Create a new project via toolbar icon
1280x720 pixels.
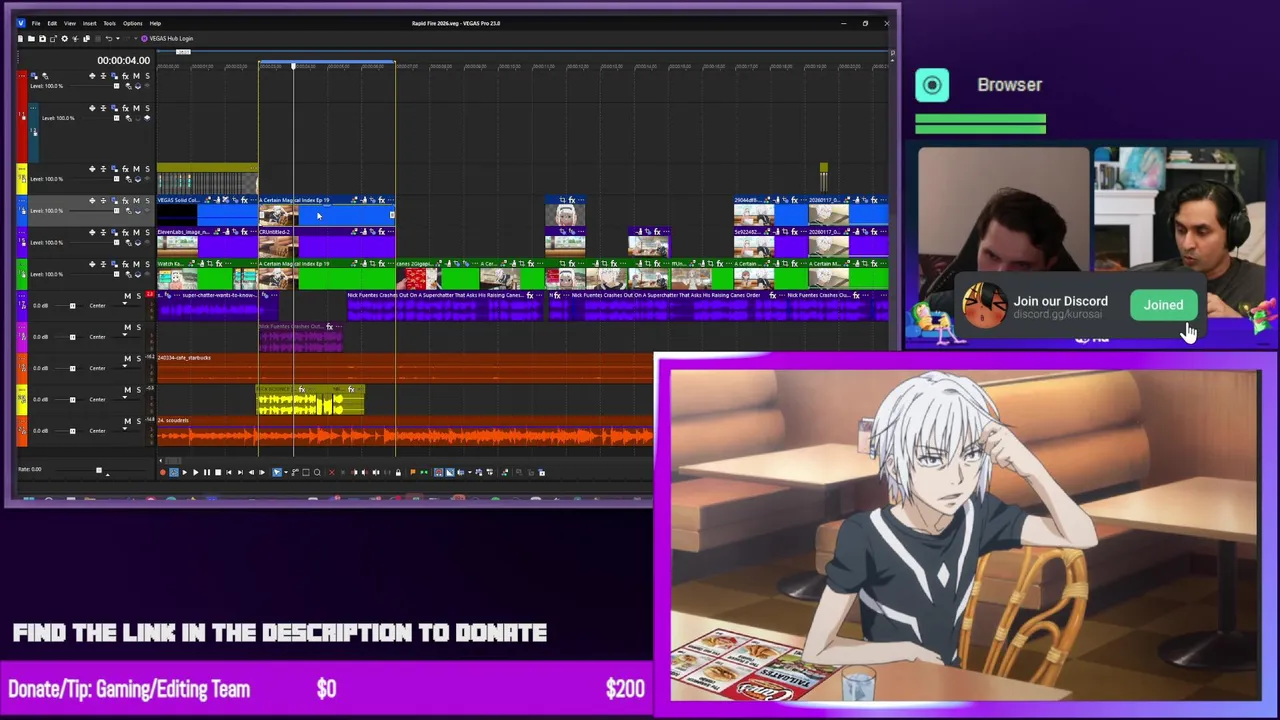point(20,39)
